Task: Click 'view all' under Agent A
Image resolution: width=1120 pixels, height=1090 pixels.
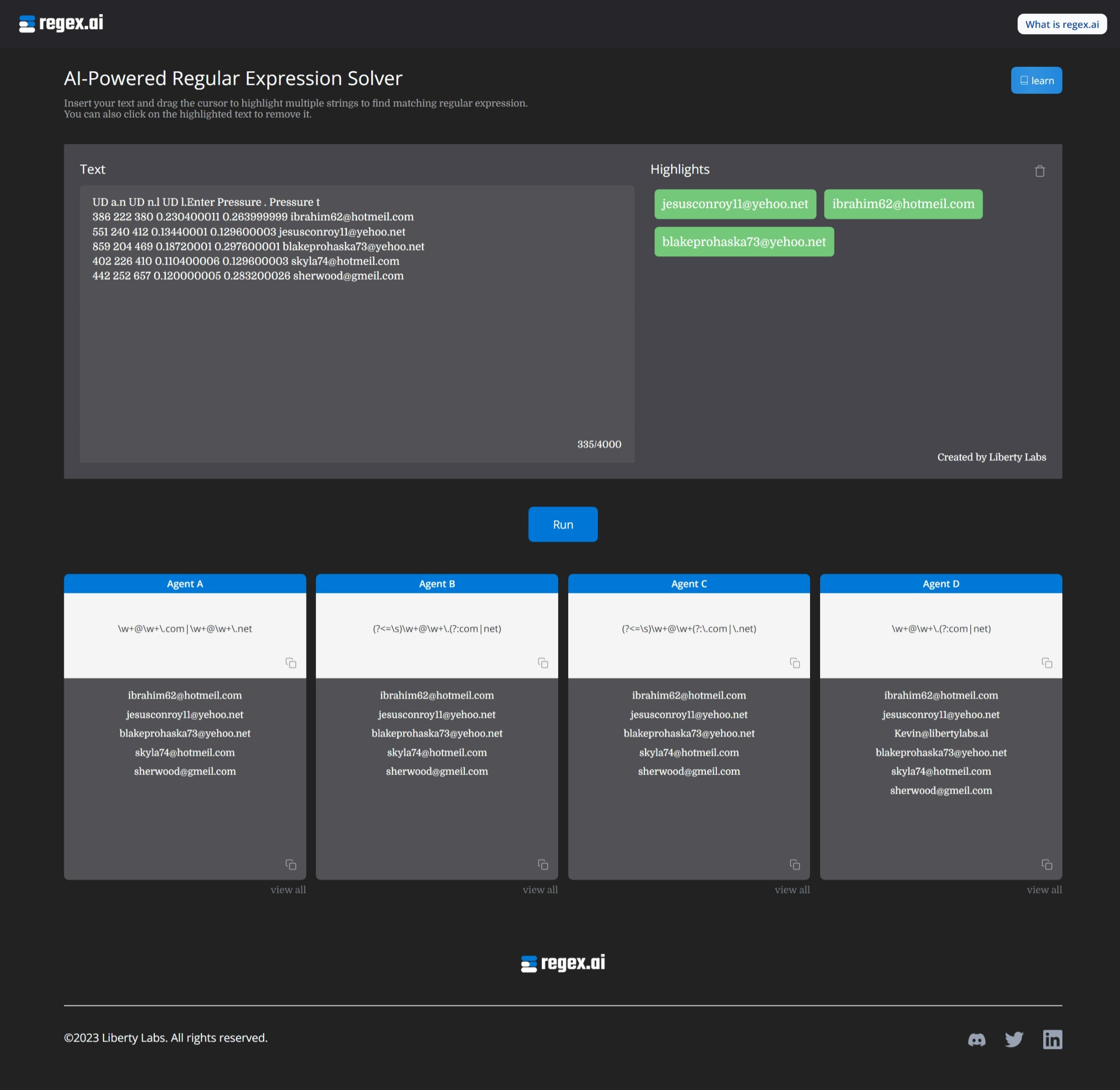Action: click(x=288, y=890)
